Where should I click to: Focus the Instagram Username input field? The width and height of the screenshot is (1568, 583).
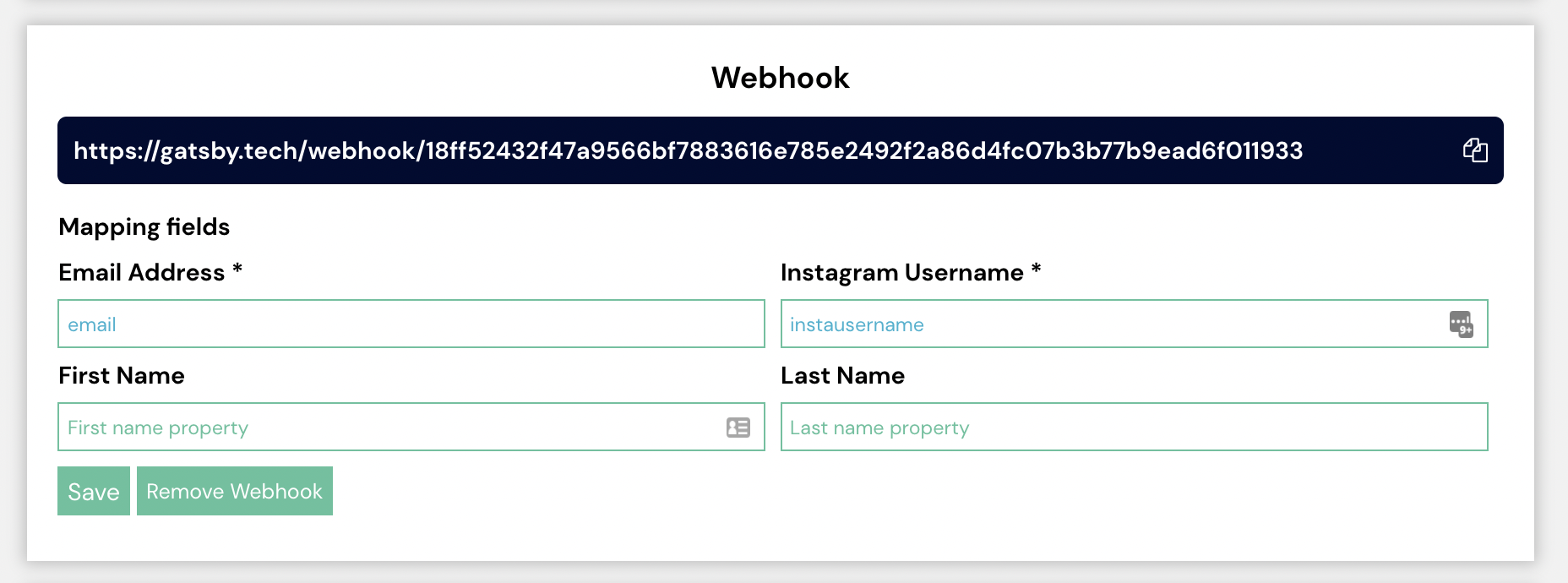click(1134, 324)
